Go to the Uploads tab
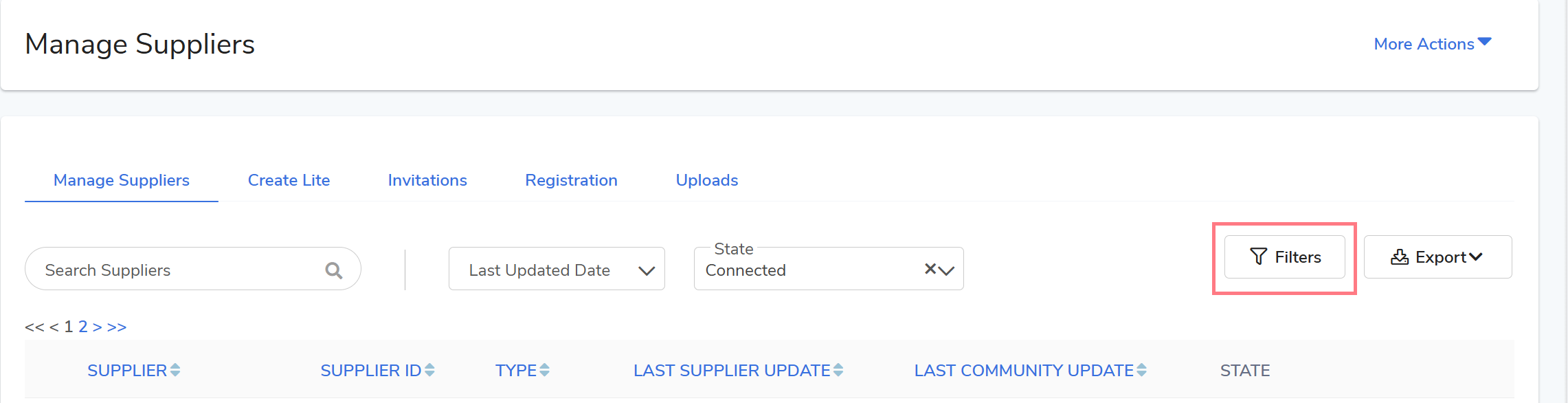This screenshot has width=1568, height=403. [x=707, y=180]
